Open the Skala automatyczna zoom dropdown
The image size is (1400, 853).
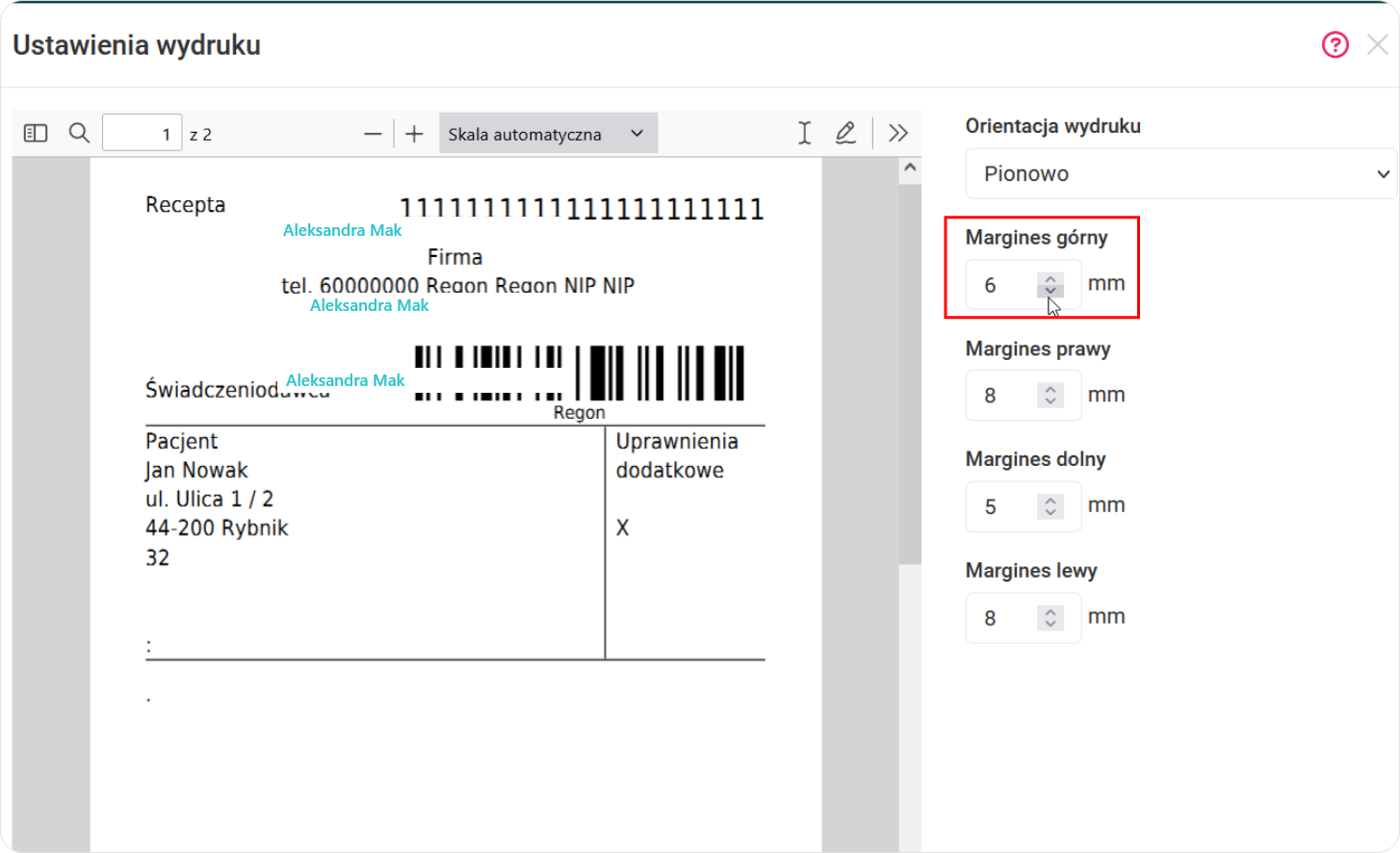(548, 134)
